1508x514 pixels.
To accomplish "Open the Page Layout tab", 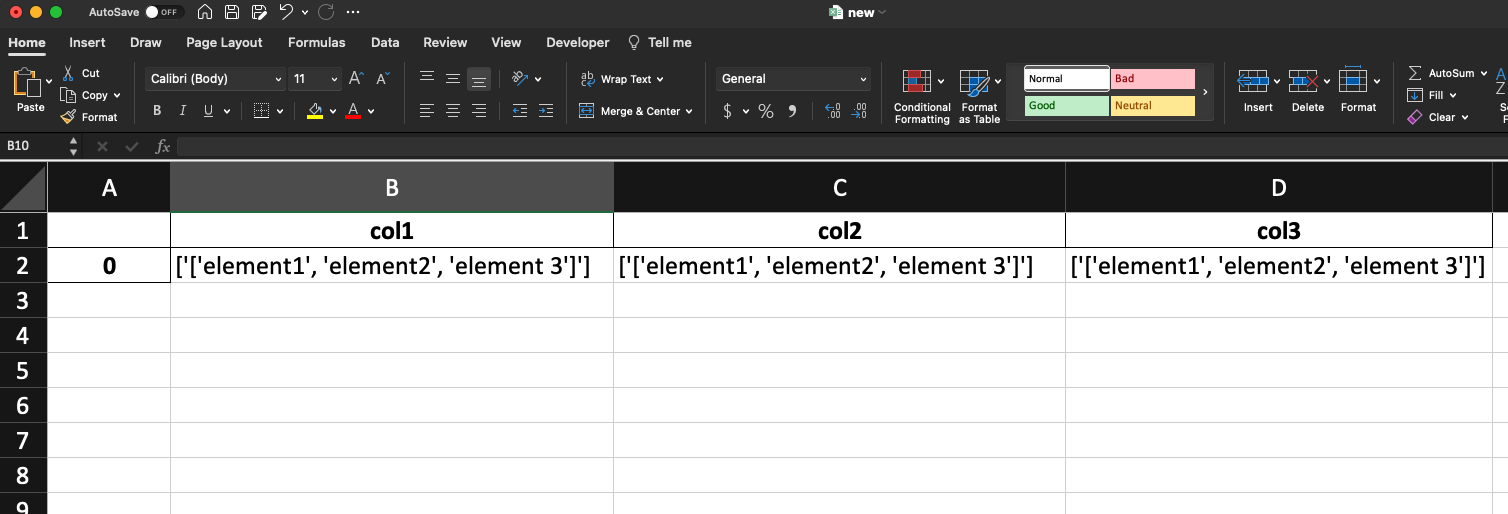I will 224,42.
